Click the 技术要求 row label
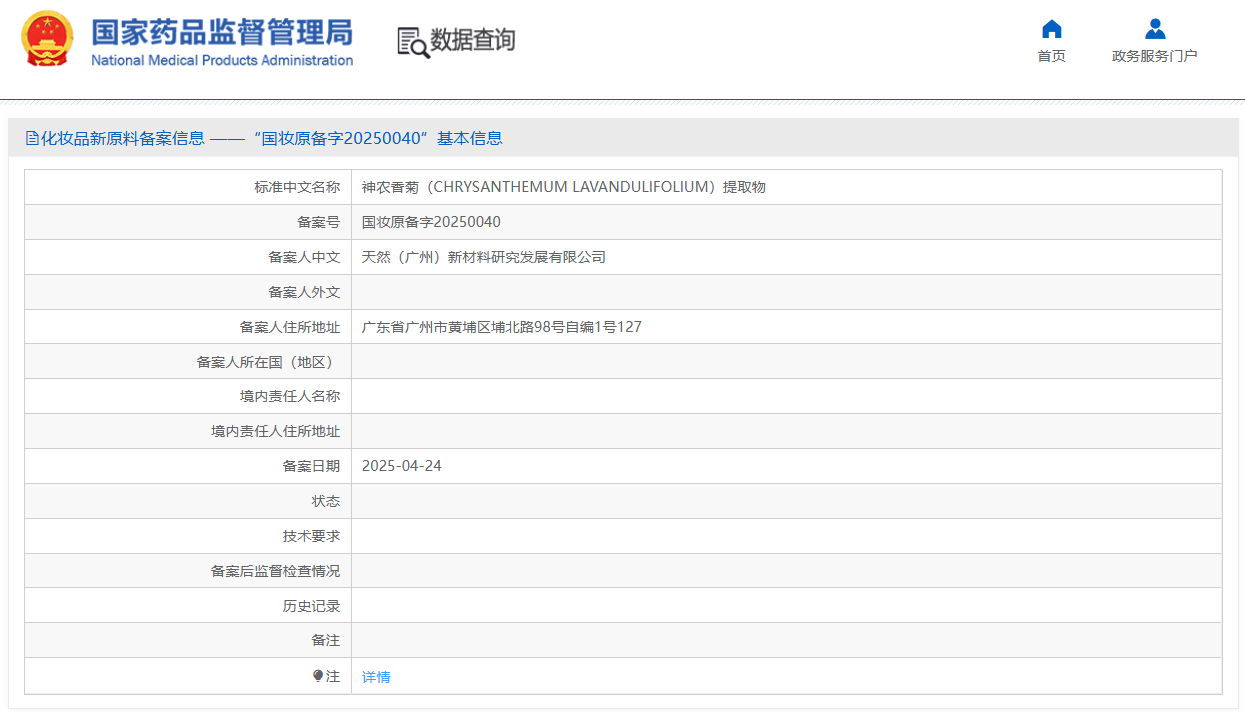 pyautogui.click(x=311, y=536)
